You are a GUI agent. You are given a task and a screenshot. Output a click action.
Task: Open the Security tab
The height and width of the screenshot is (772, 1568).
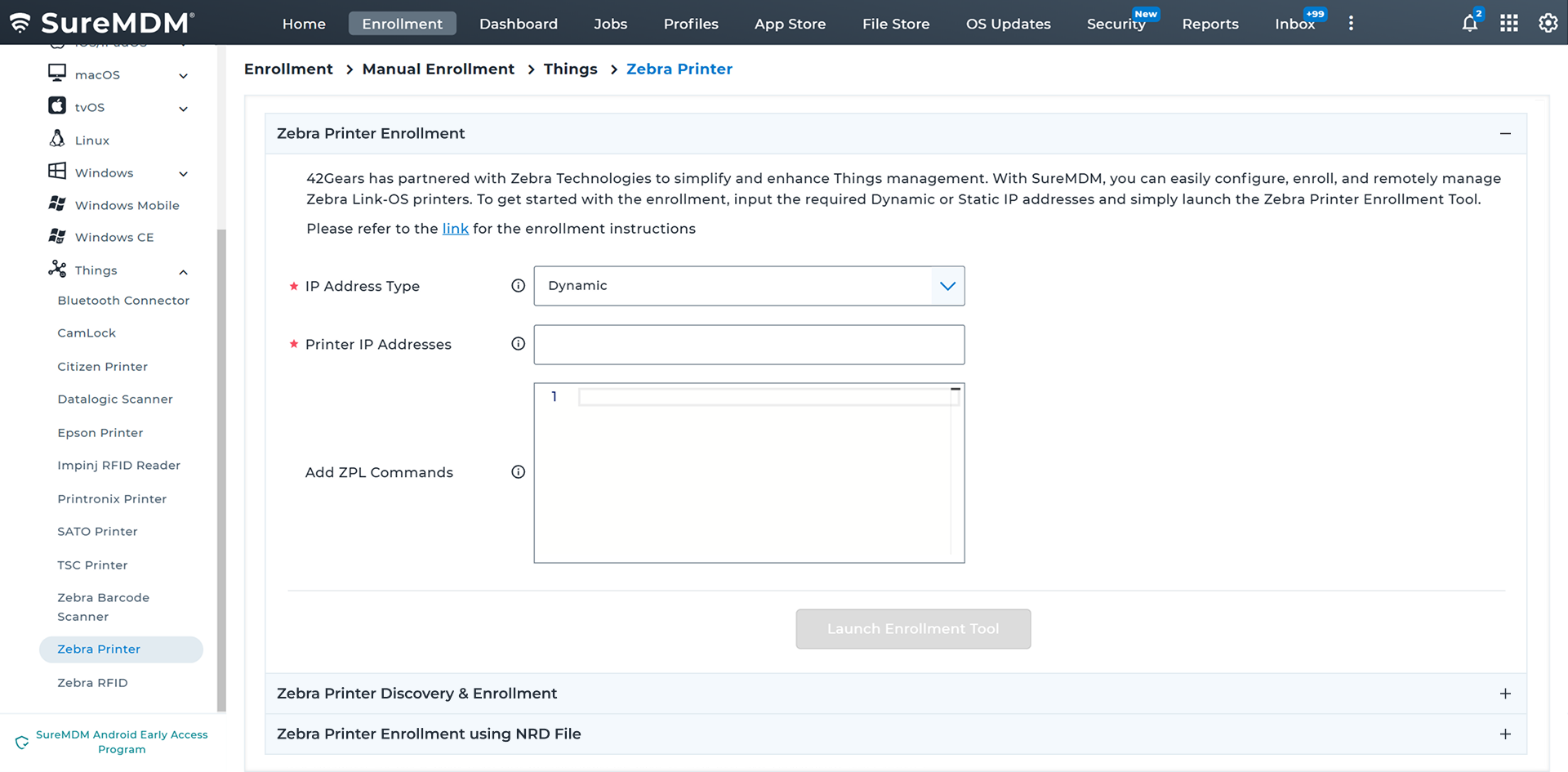[x=1116, y=24]
